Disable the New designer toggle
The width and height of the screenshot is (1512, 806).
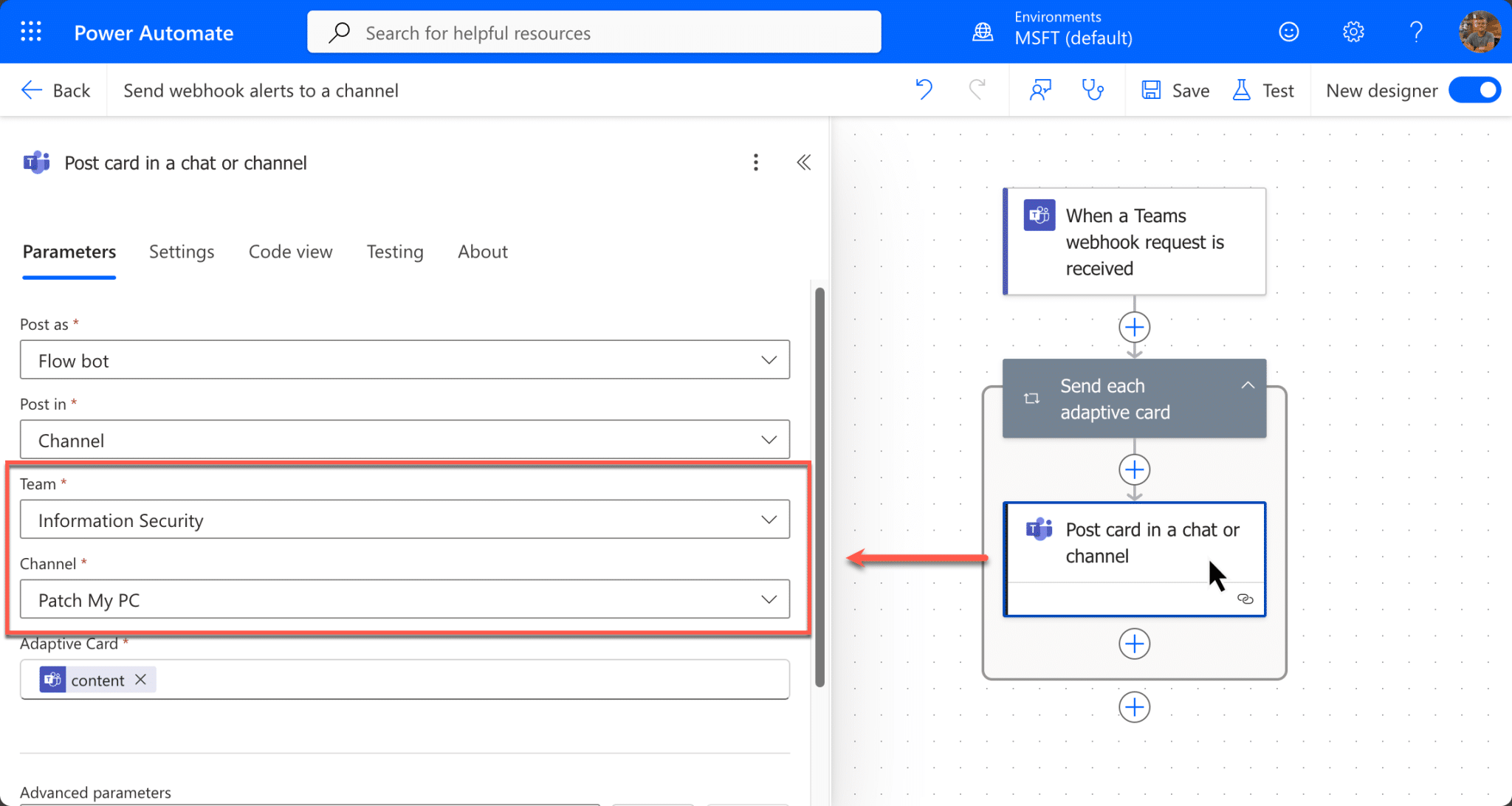pyautogui.click(x=1475, y=89)
